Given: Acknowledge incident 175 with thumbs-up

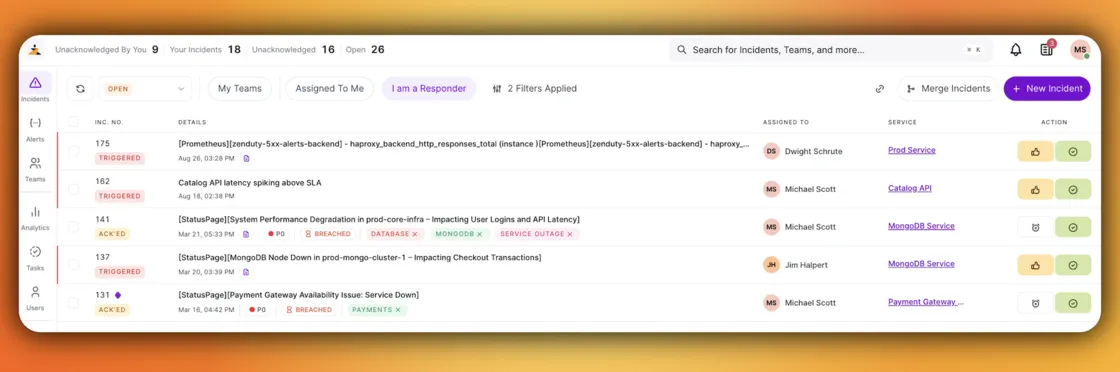Looking at the screenshot, I should (x=1035, y=151).
